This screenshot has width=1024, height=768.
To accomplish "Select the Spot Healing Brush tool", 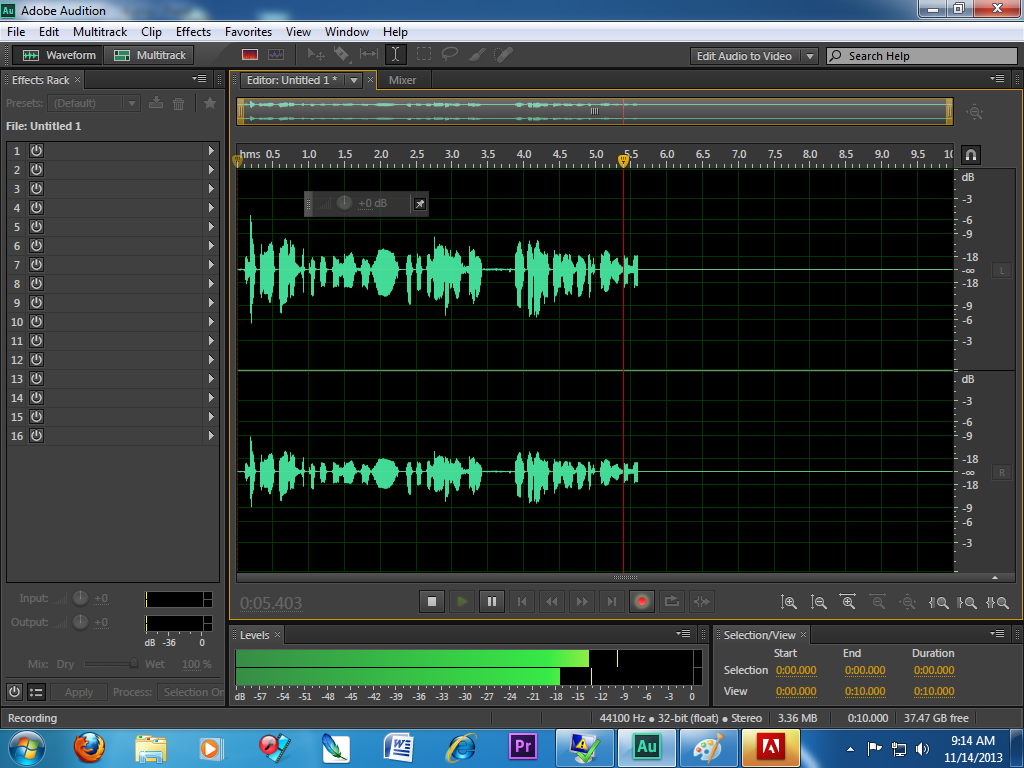I will (504, 55).
